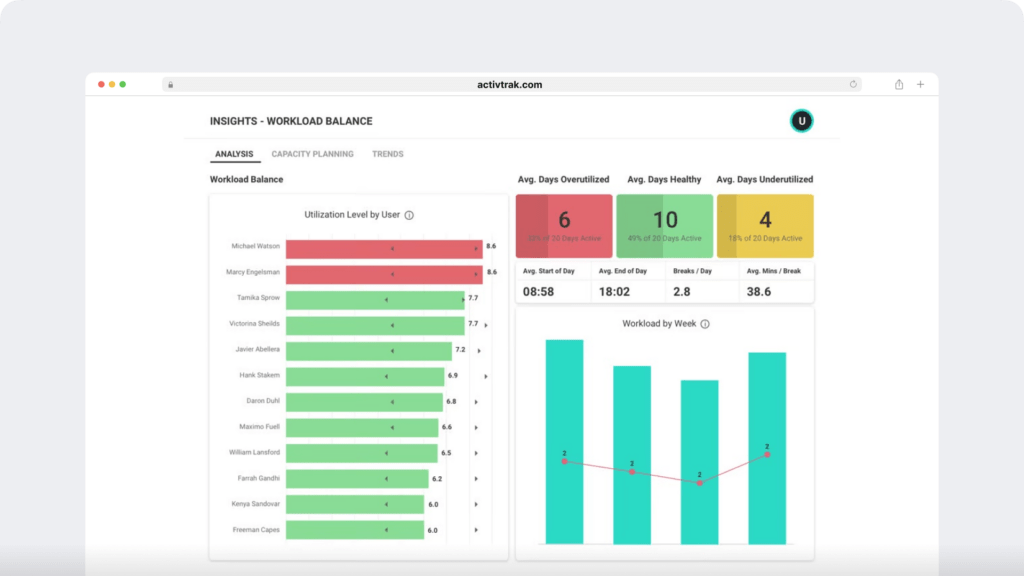Click the Freeman Capes name label
The height and width of the screenshot is (576, 1024).
256,530
